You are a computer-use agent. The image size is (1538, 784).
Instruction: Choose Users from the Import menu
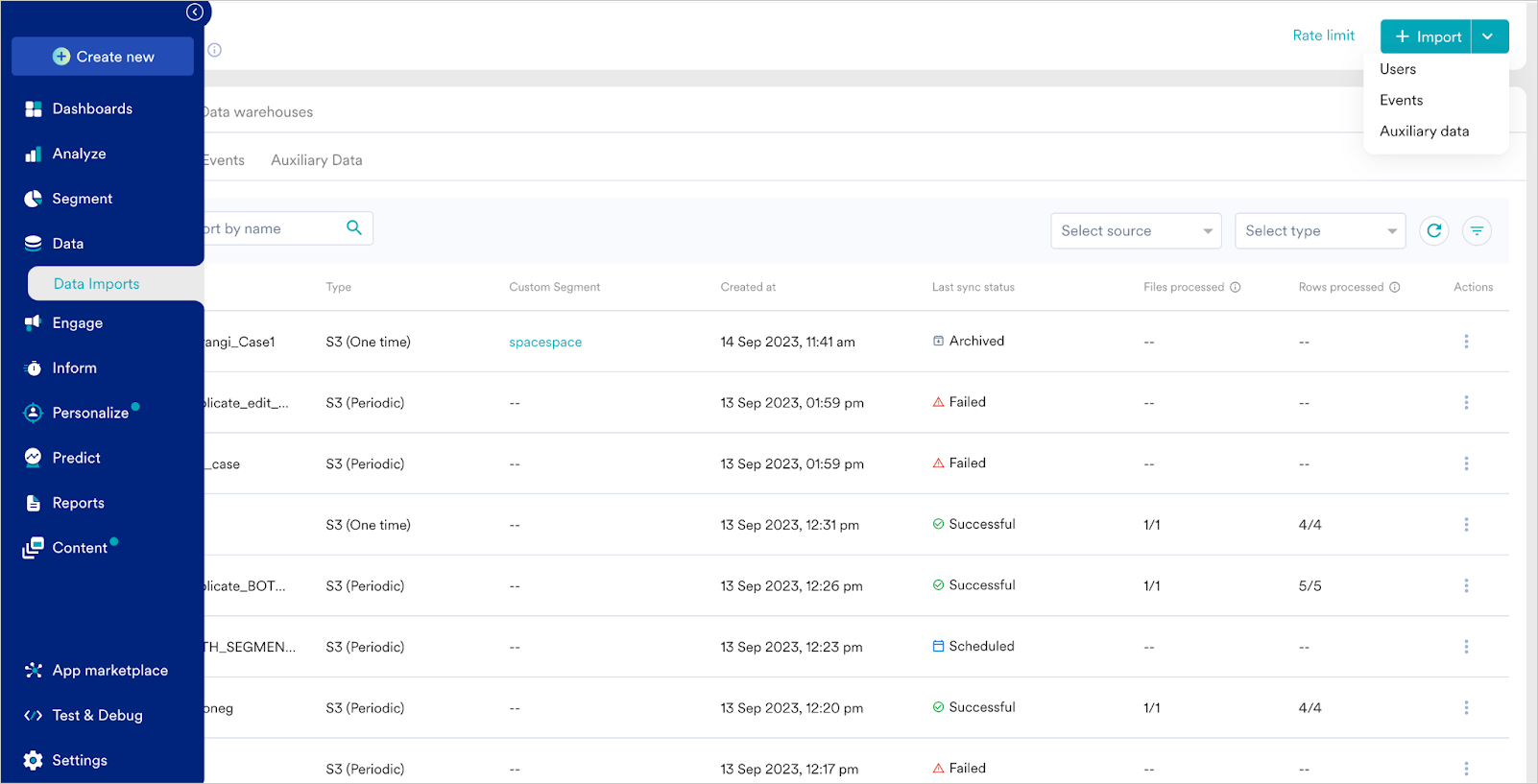[x=1398, y=69]
